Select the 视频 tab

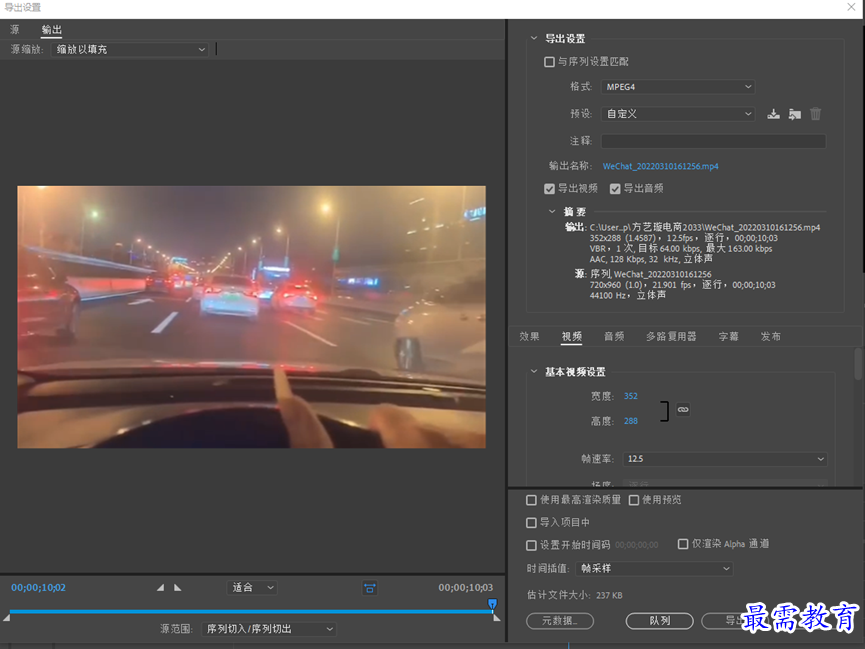572,337
